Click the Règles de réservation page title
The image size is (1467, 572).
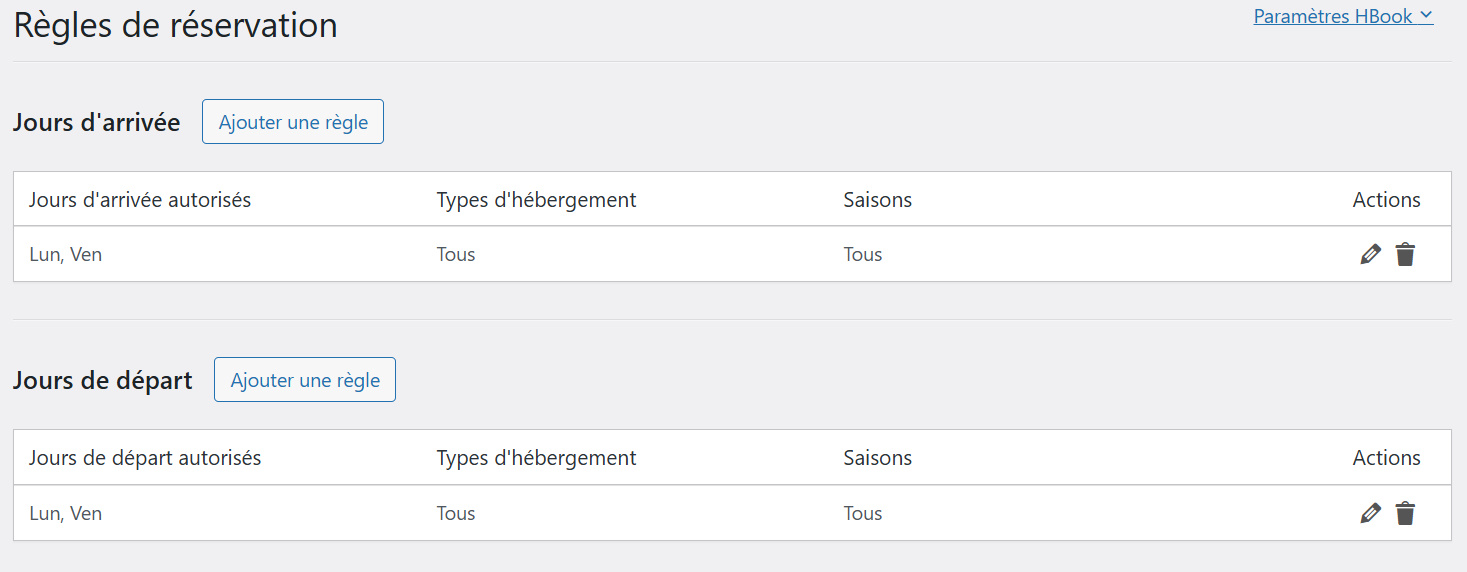pos(175,25)
